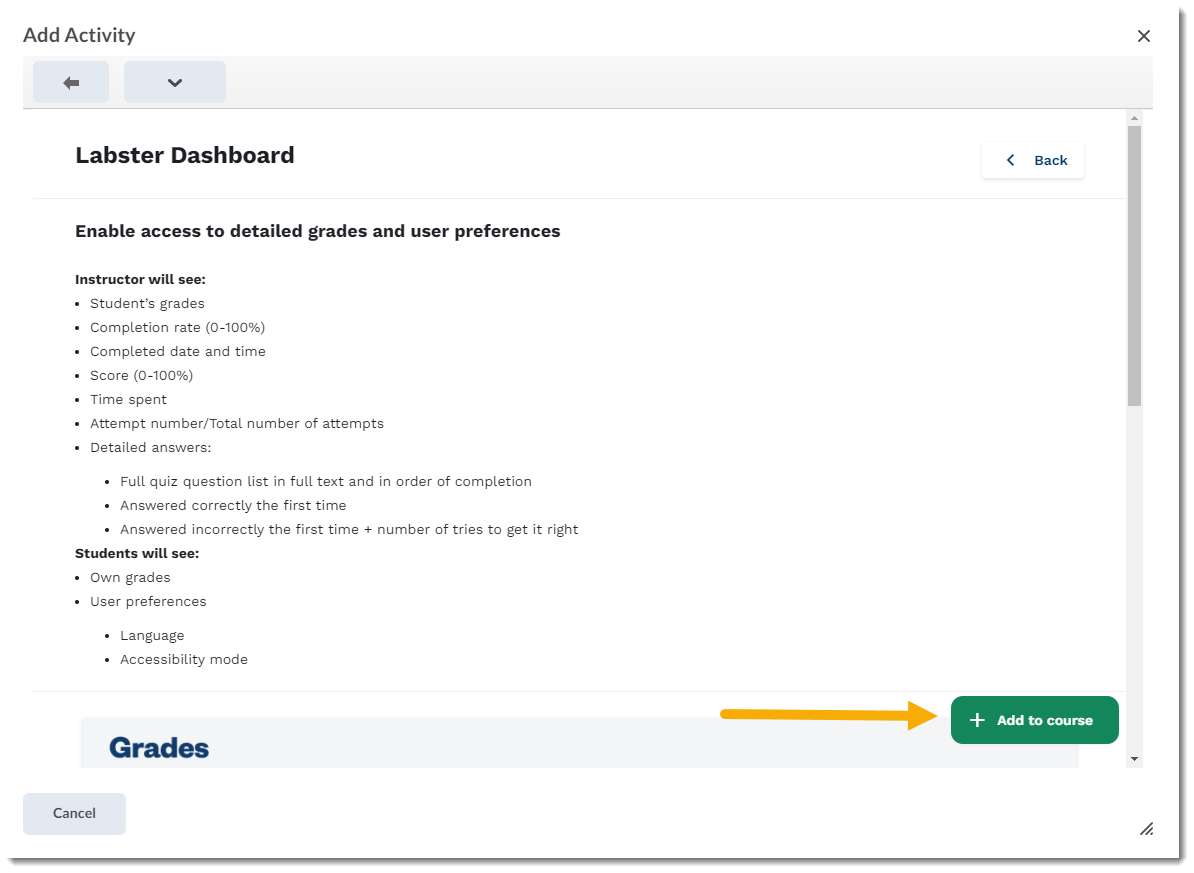Image resolution: width=1194 pixels, height=873 pixels.
Task: Click the vertical scrollbar thumb
Action: point(1134,265)
